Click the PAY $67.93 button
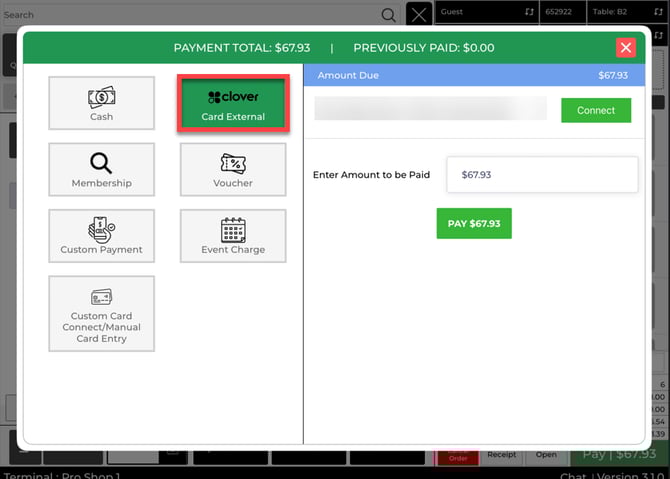The height and width of the screenshot is (479, 670). 474,223
